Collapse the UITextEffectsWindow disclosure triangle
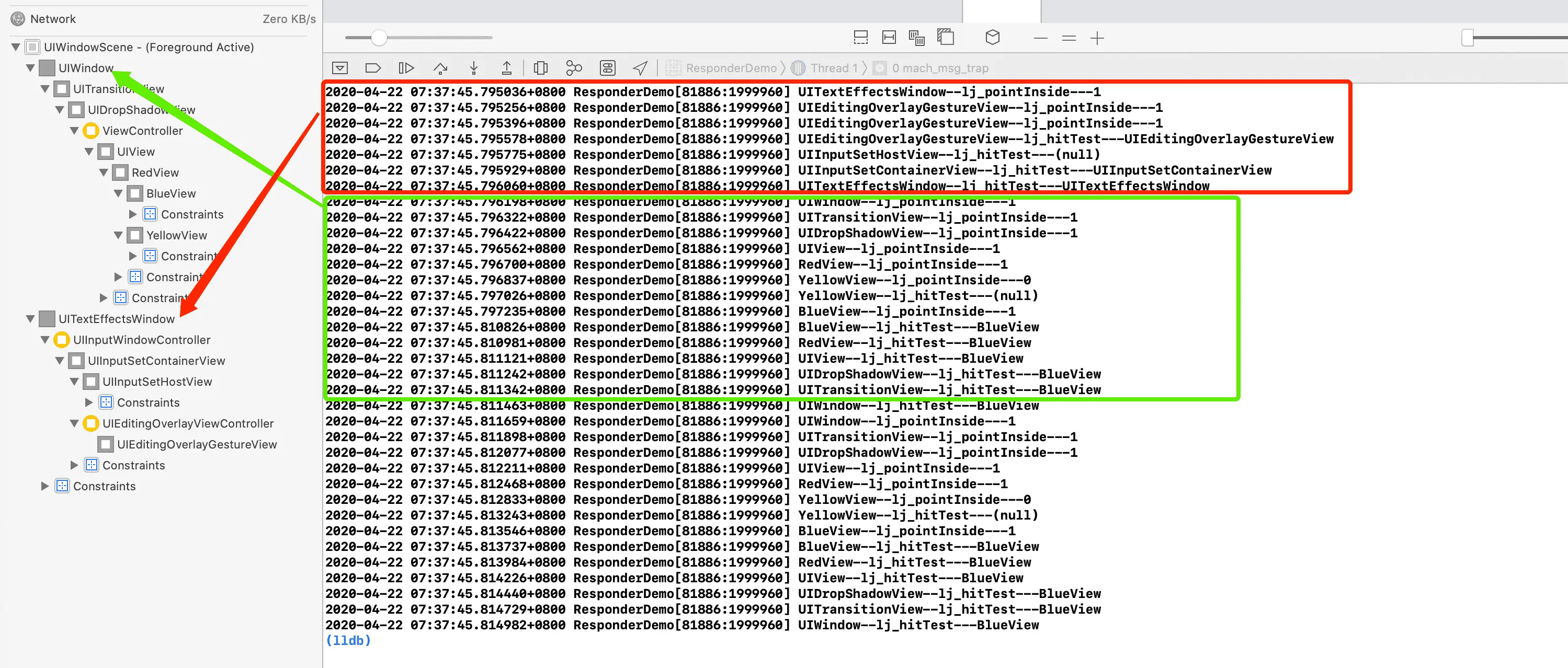The height and width of the screenshot is (668, 1568). click(x=30, y=319)
